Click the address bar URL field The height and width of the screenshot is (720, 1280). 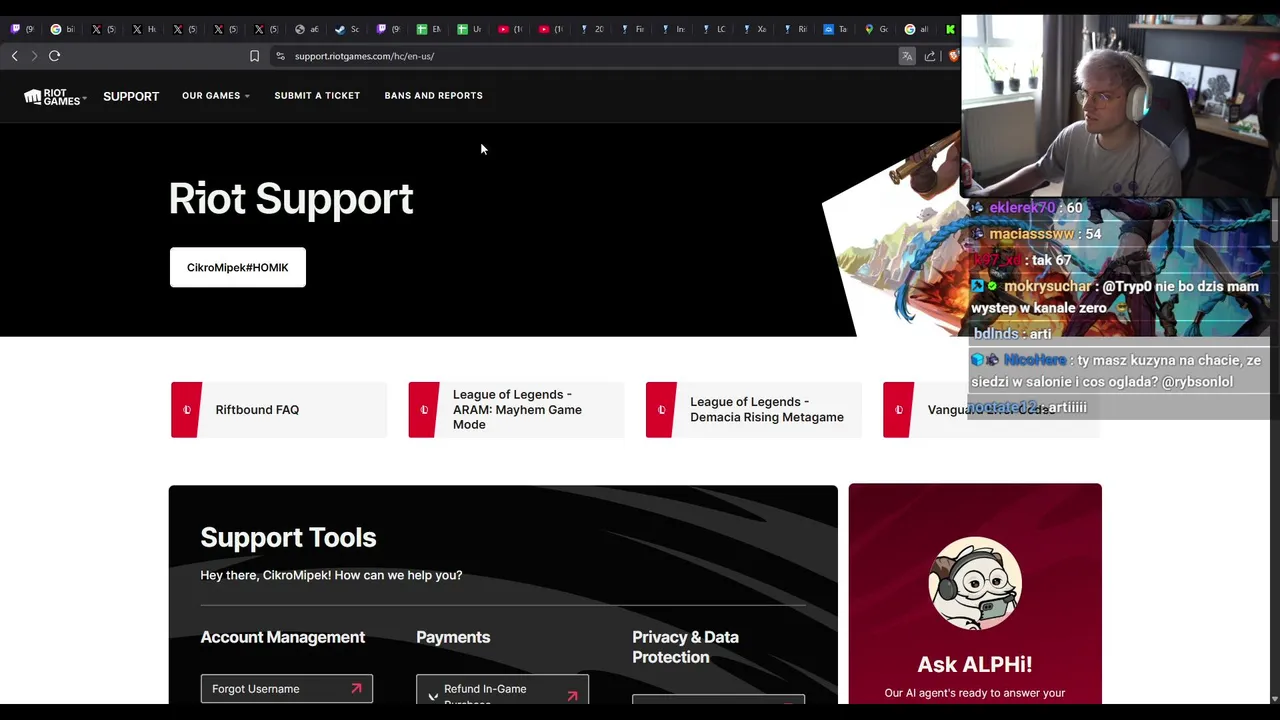click(590, 56)
